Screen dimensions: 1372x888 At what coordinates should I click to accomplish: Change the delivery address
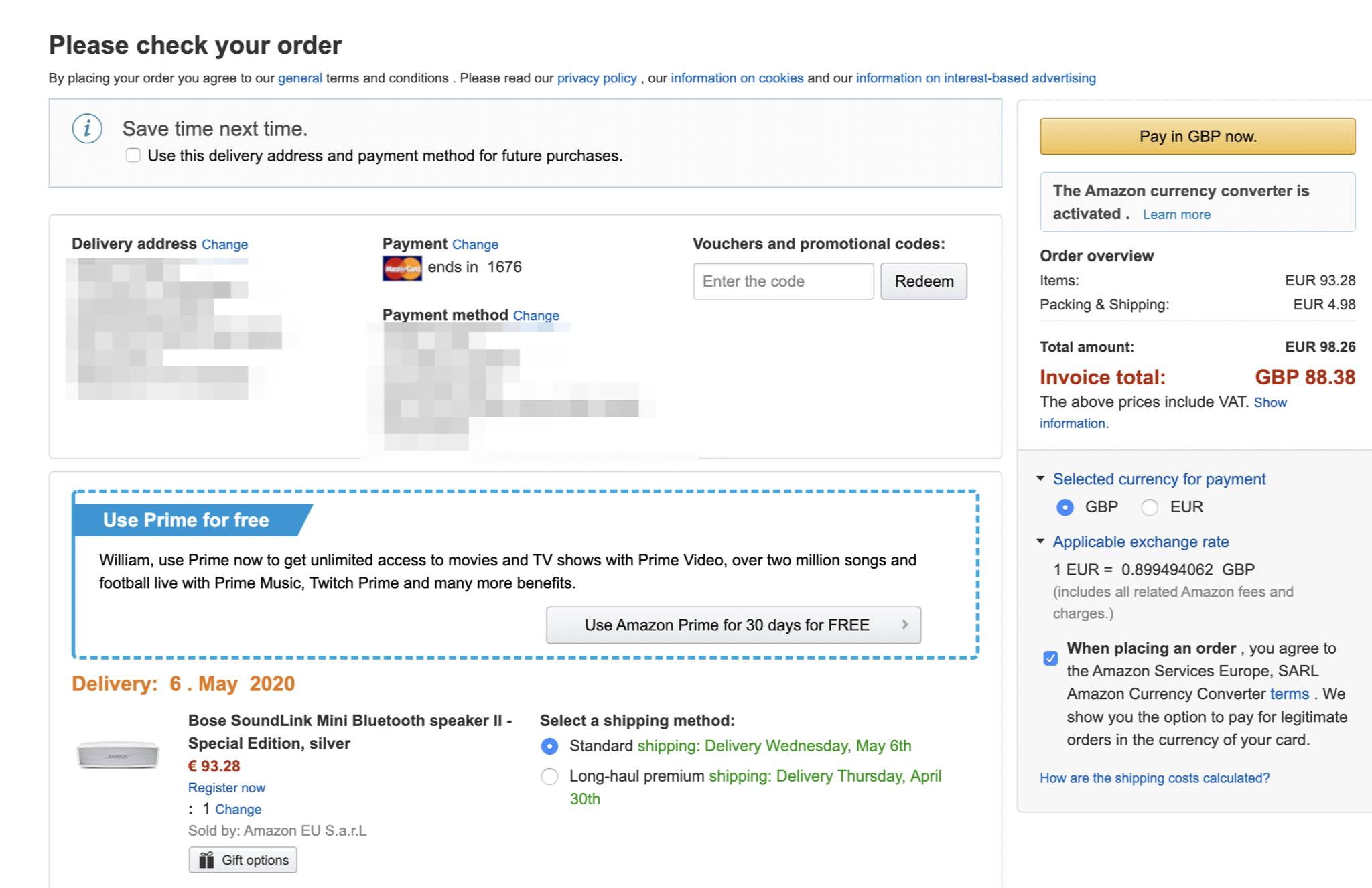point(225,244)
